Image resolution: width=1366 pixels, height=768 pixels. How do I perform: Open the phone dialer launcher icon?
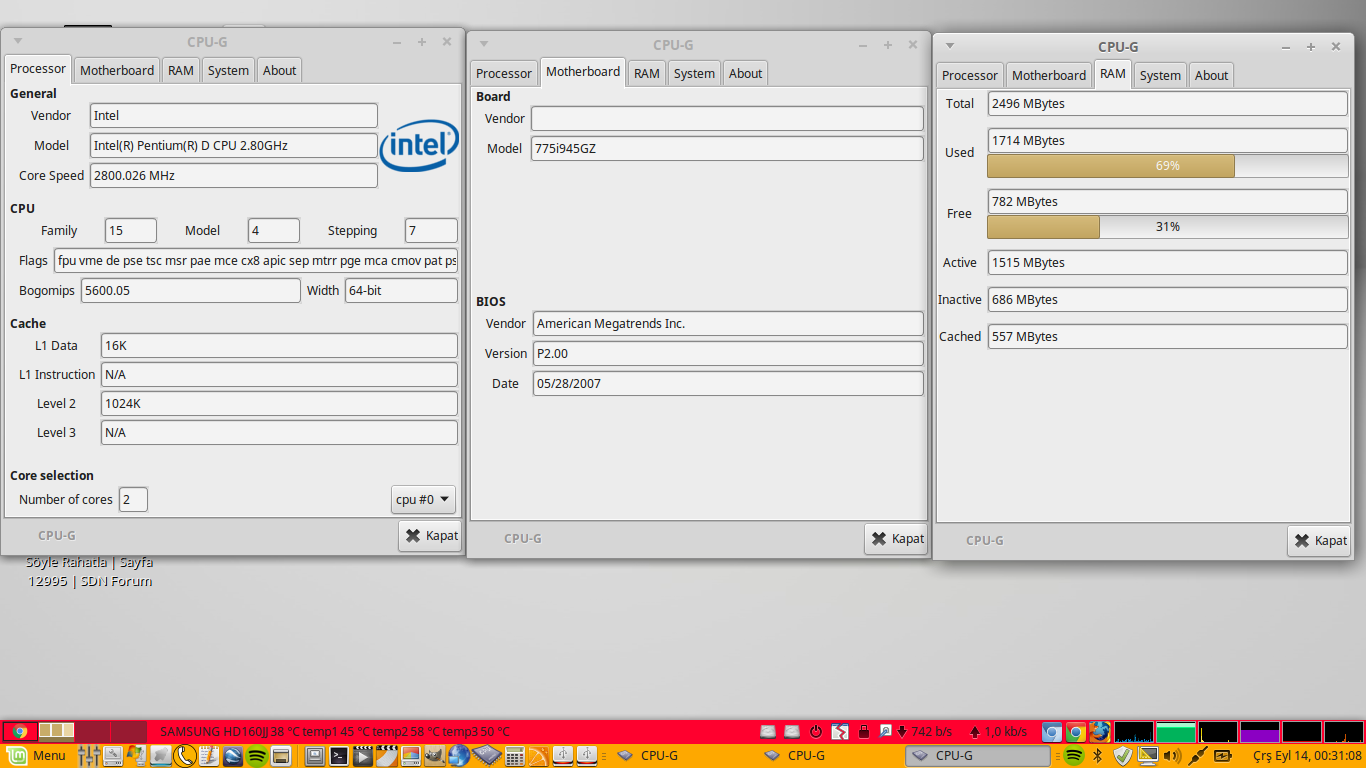tap(184, 755)
